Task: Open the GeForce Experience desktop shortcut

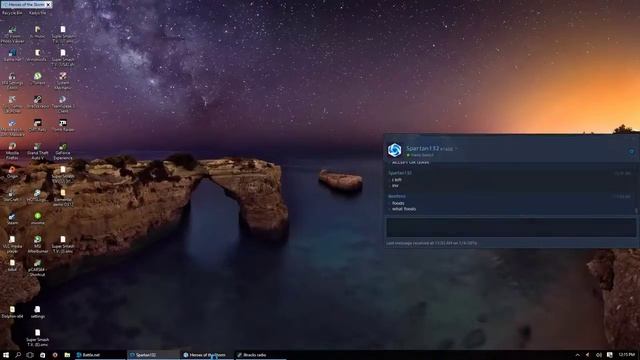Action: pos(63,151)
